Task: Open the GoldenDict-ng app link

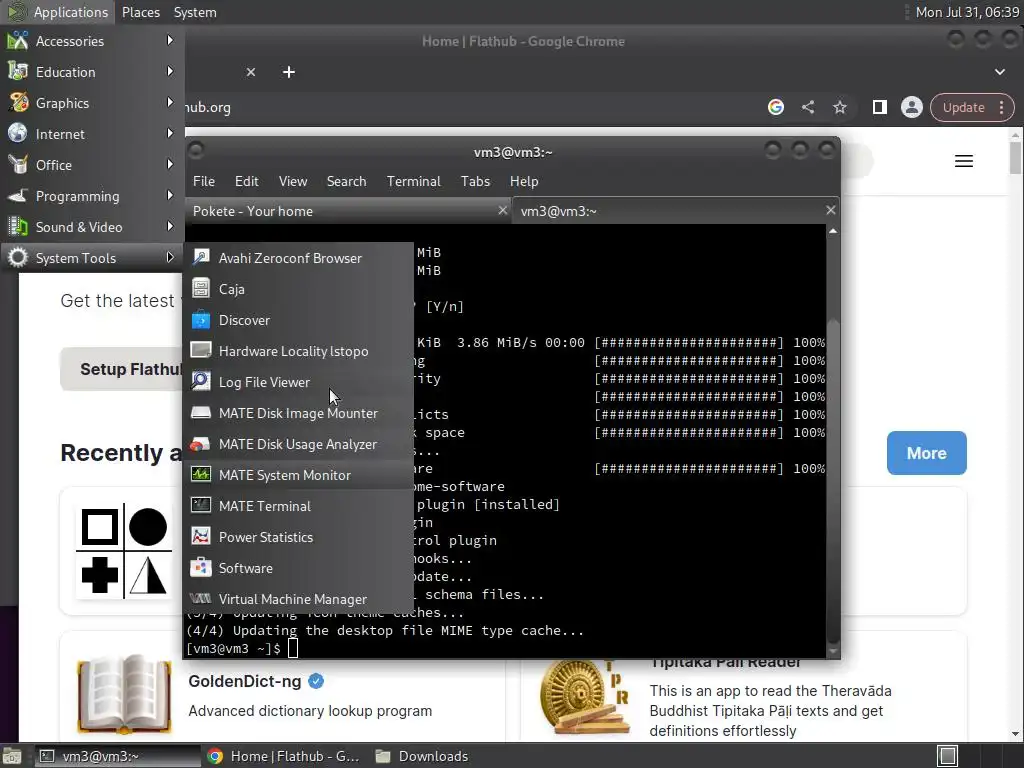Action: [245, 681]
